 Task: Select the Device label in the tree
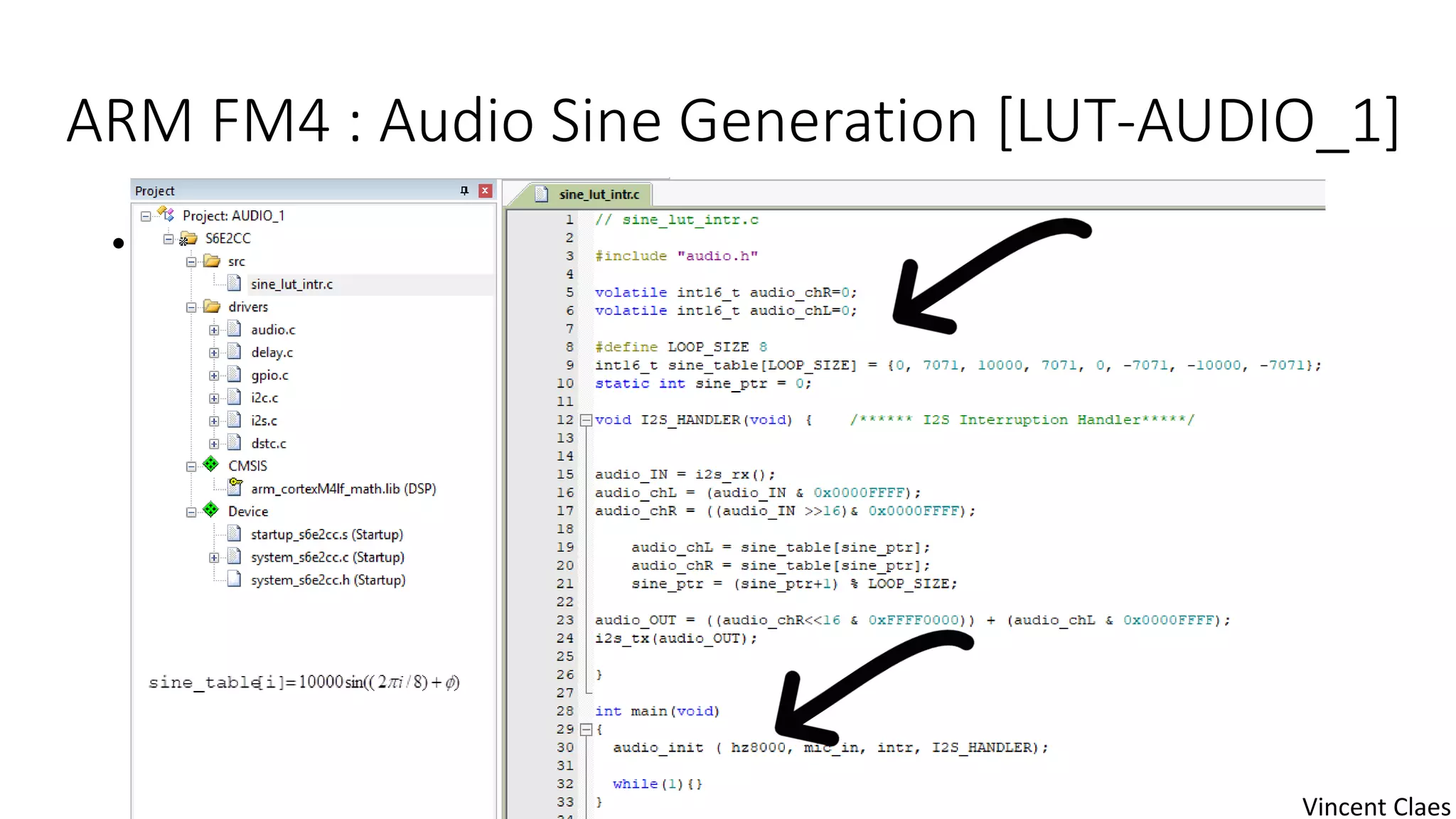coord(248,512)
